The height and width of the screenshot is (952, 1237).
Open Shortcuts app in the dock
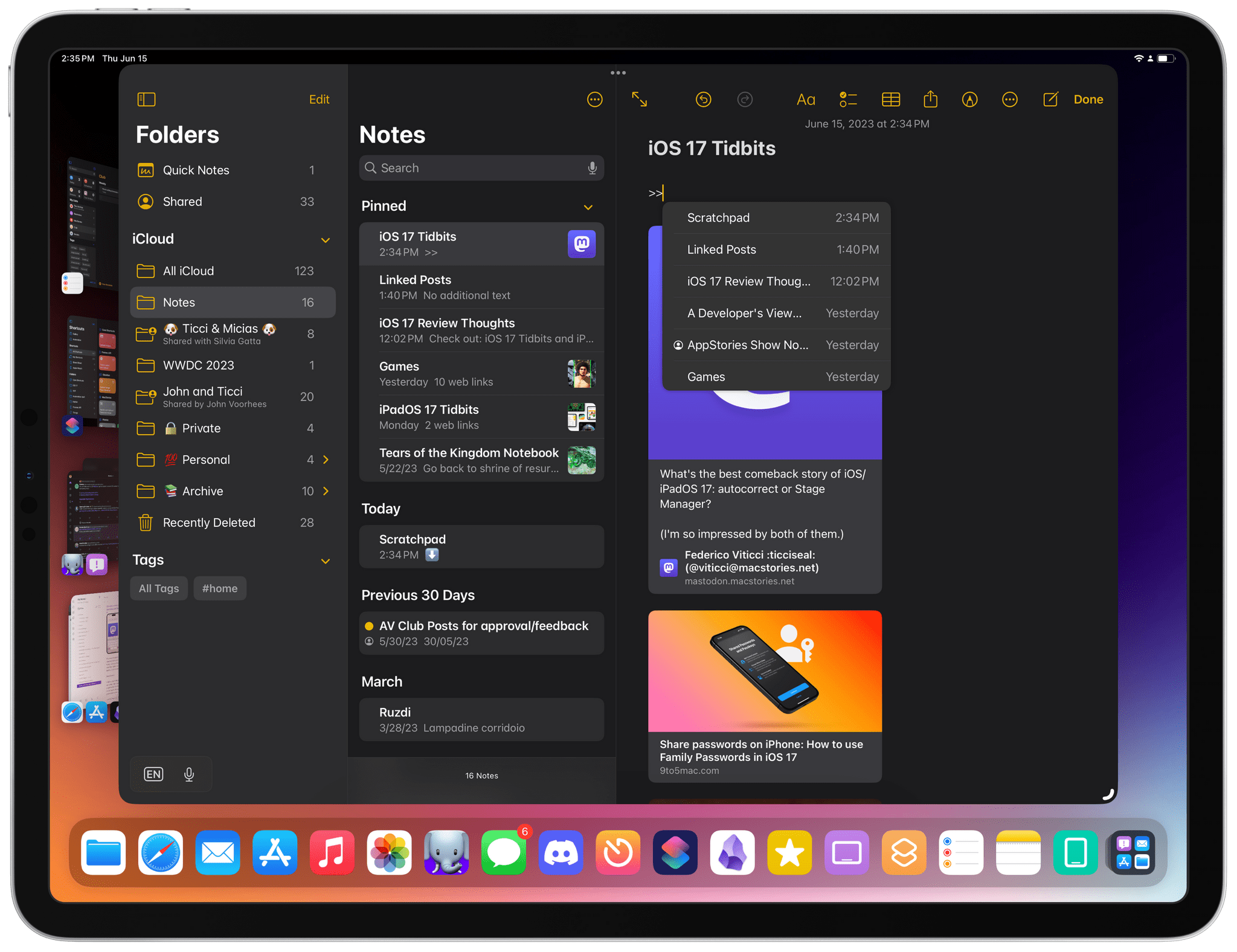click(675, 852)
